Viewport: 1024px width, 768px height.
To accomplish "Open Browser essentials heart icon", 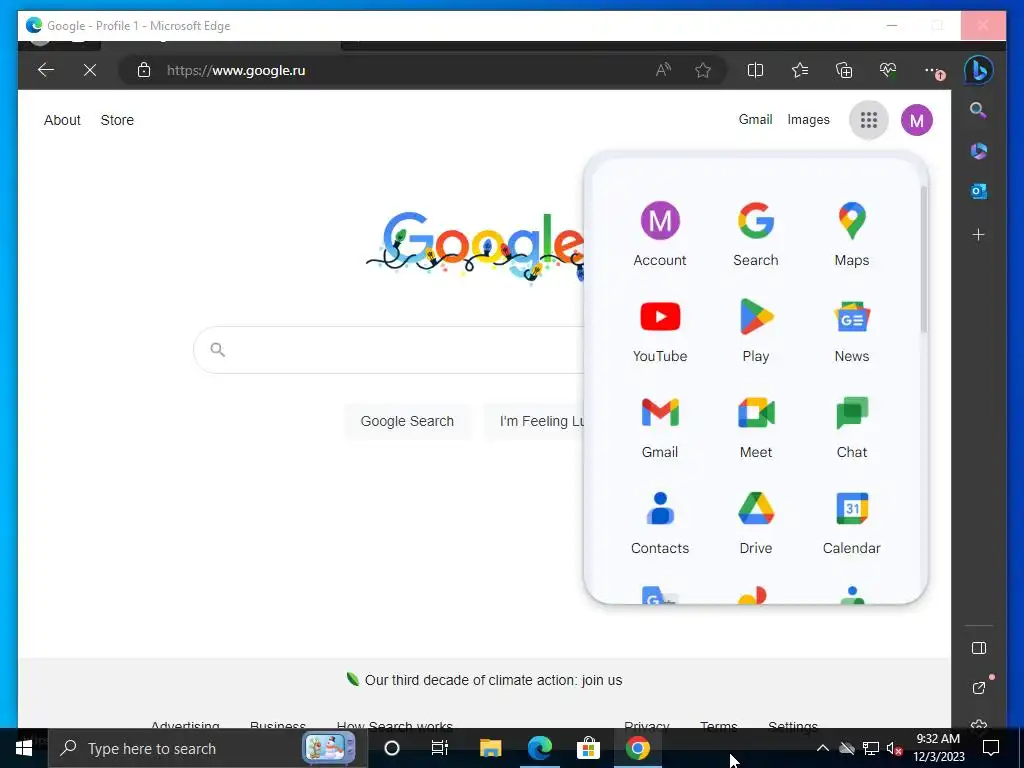I will tap(888, 70).
